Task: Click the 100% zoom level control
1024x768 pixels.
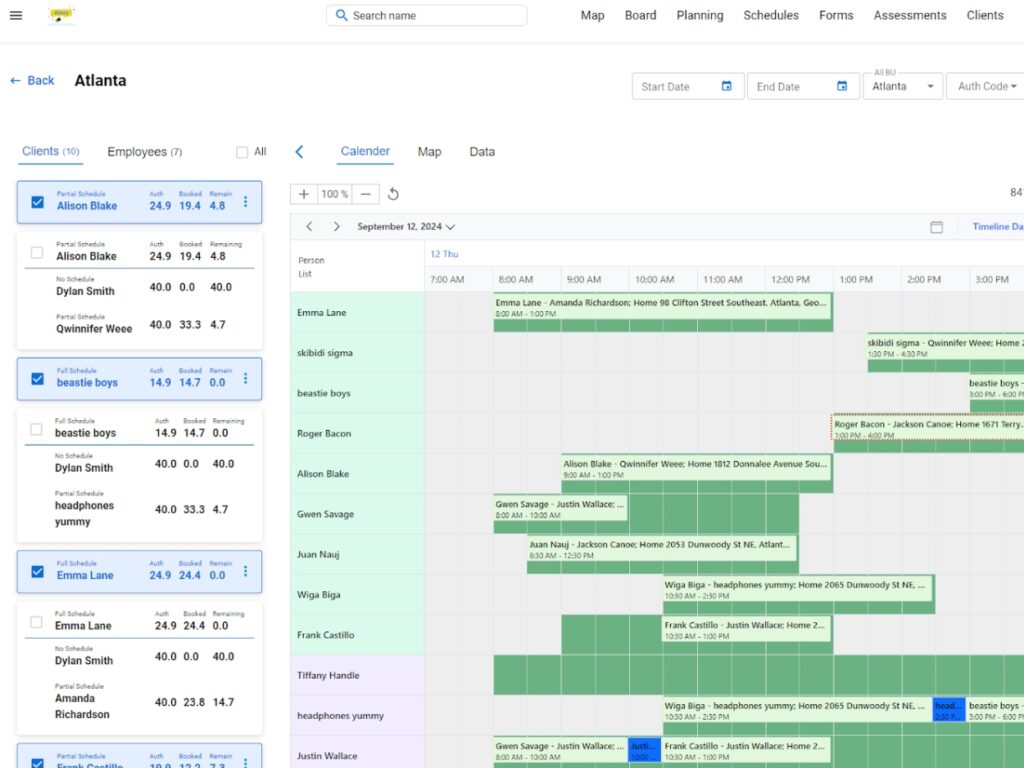Action: pos(334,194)
